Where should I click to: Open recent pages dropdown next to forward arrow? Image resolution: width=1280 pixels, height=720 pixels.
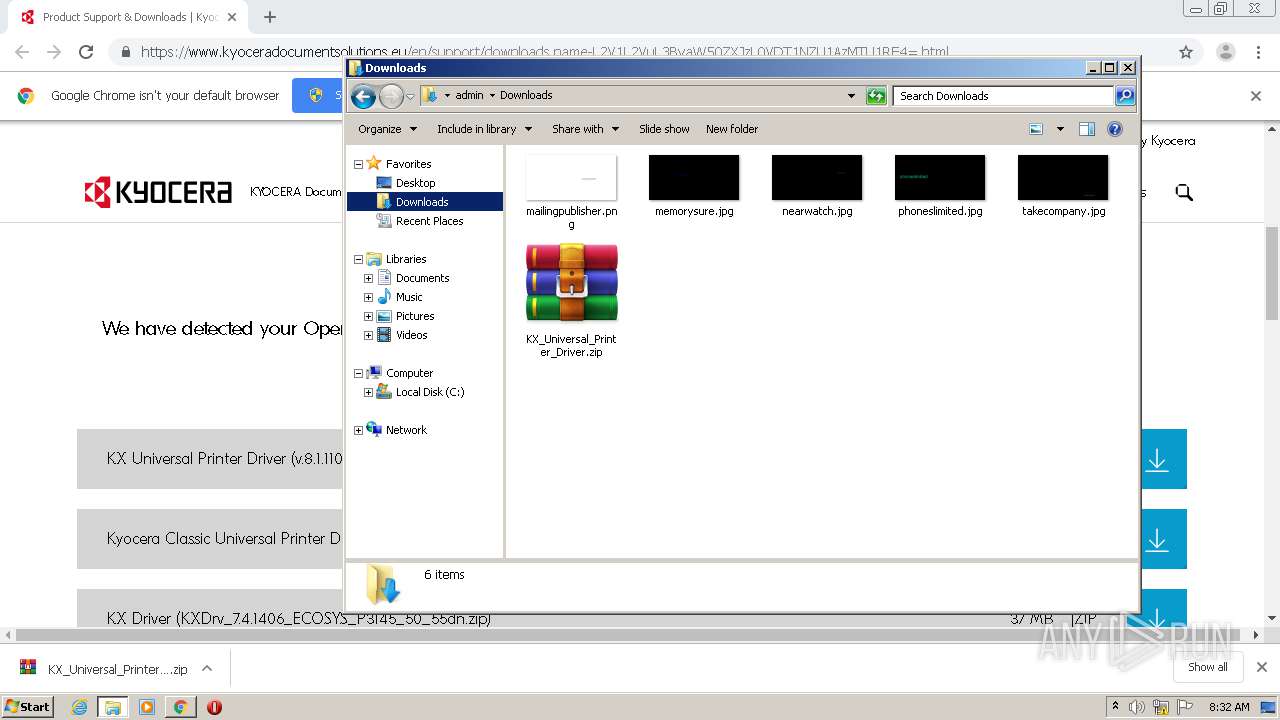[410, 97]
